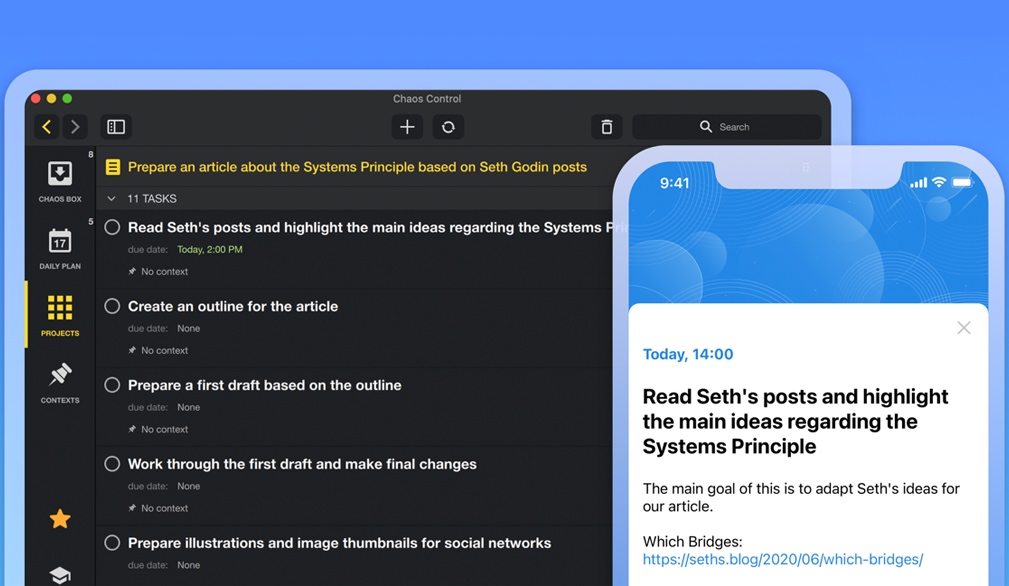Screen dimensions: 1009x586
Task: Go back with the yellow left arrow
Action: pyautogui.click(x=47, y=127)
